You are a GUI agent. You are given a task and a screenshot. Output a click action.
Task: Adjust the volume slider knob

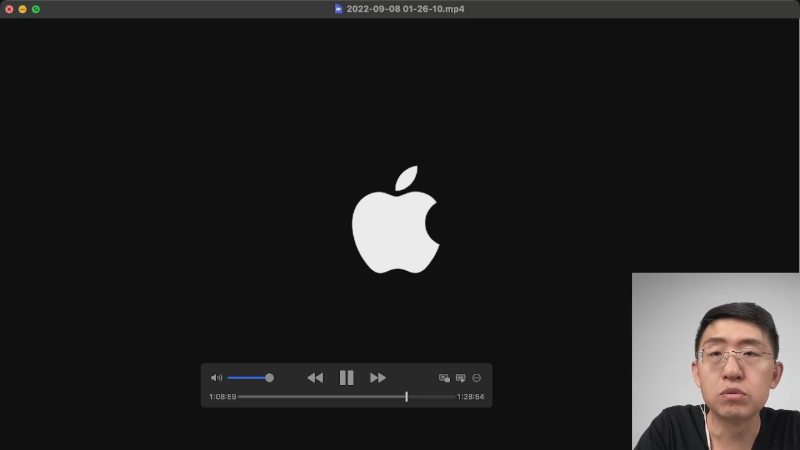[x=269, y=378]
